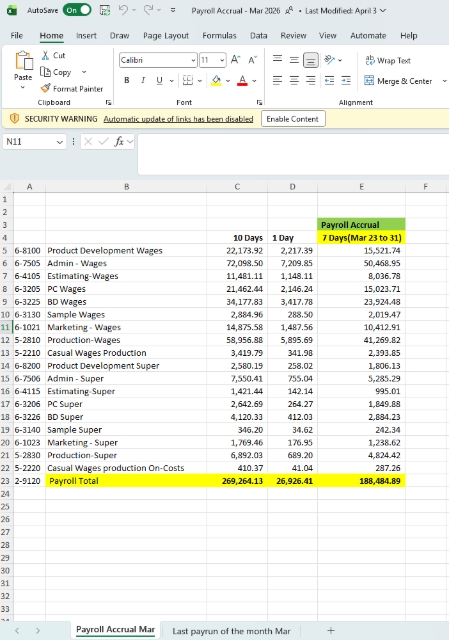Click the Copy icon

[x=45, y=72]
